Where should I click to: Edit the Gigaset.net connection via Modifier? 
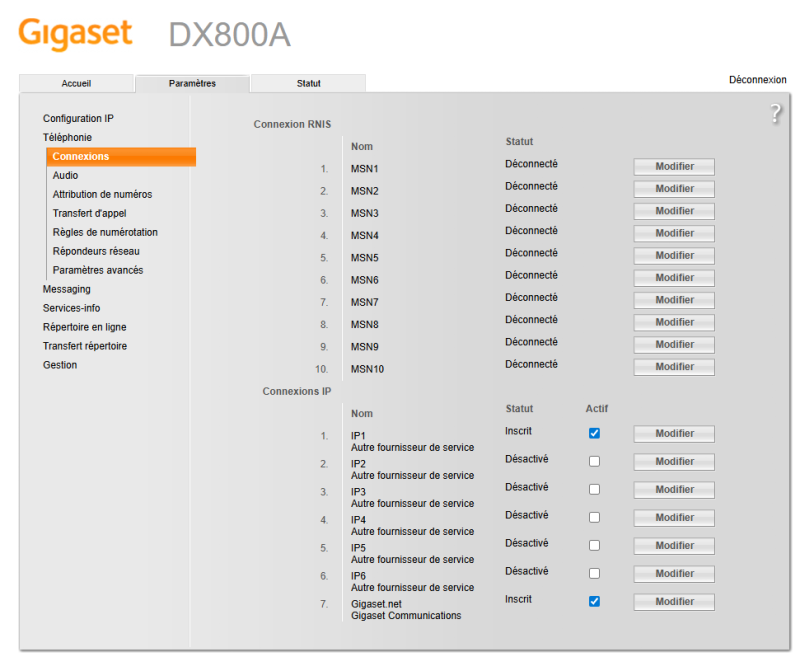point(674,602)
